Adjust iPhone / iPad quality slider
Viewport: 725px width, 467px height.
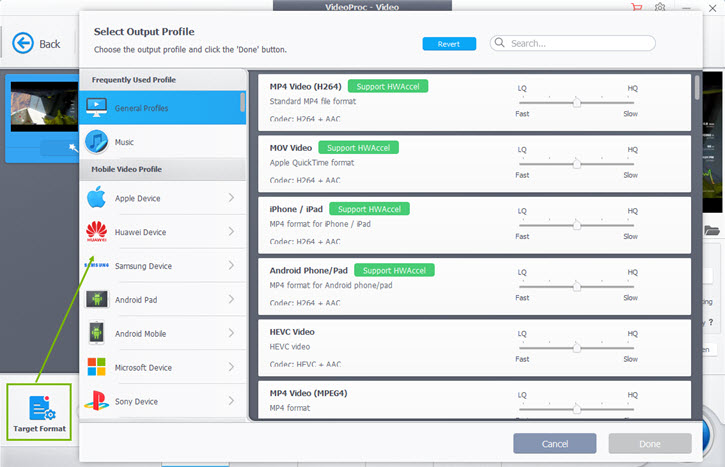point(576,225)
